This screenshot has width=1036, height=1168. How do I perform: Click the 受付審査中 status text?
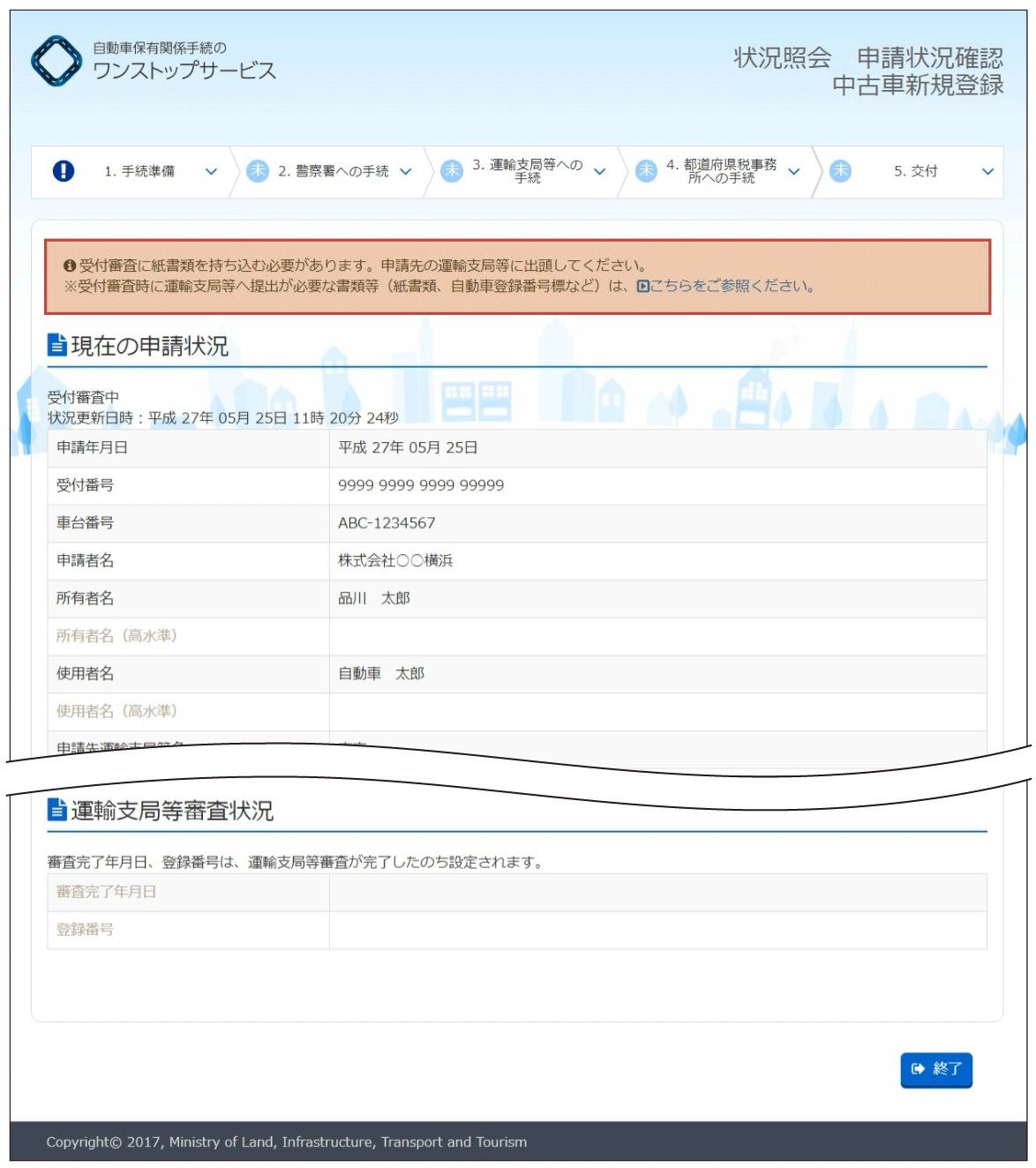click(83, 398)
